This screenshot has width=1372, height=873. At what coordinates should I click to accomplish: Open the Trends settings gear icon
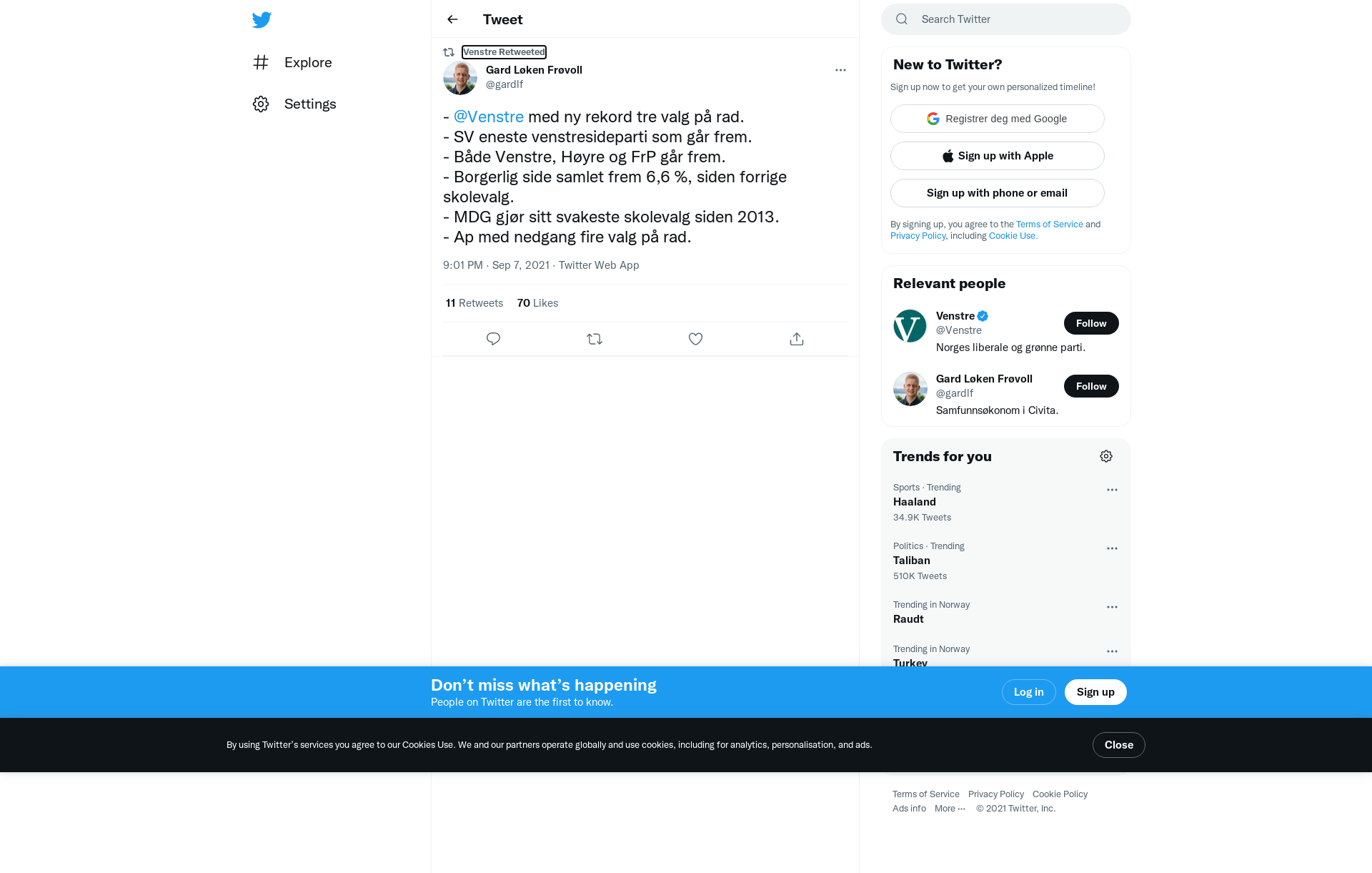(x=1106, y=456)
